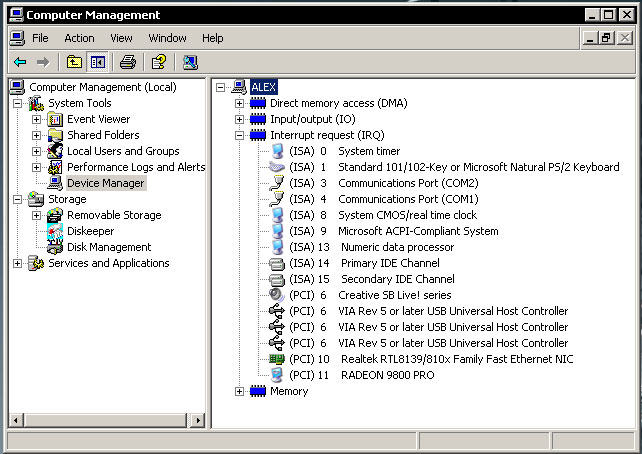
Task: Click the port icon beside COM2
Action: pos(277,183)
